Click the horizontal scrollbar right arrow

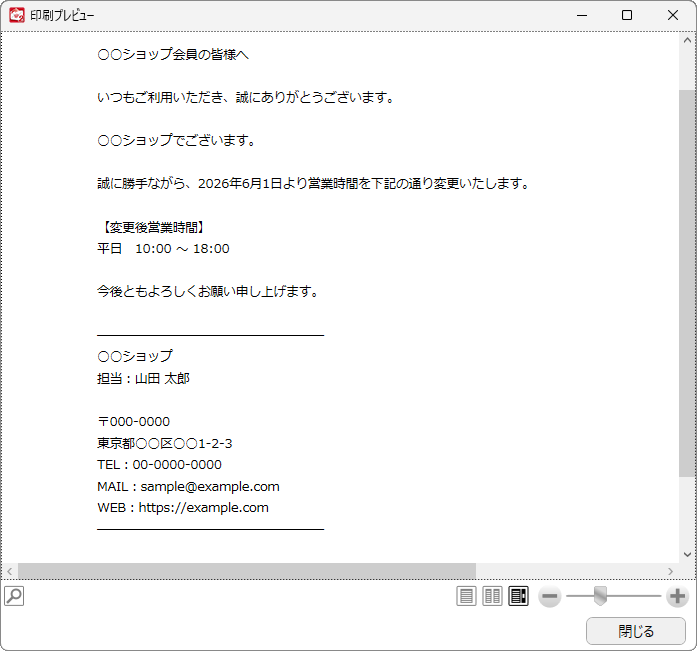point(670,571)
